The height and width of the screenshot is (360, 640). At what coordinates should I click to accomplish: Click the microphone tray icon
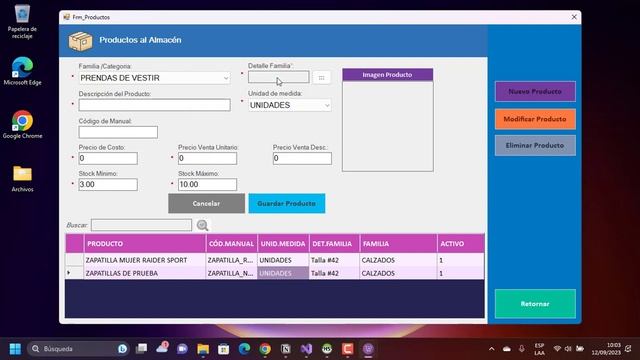522,349
